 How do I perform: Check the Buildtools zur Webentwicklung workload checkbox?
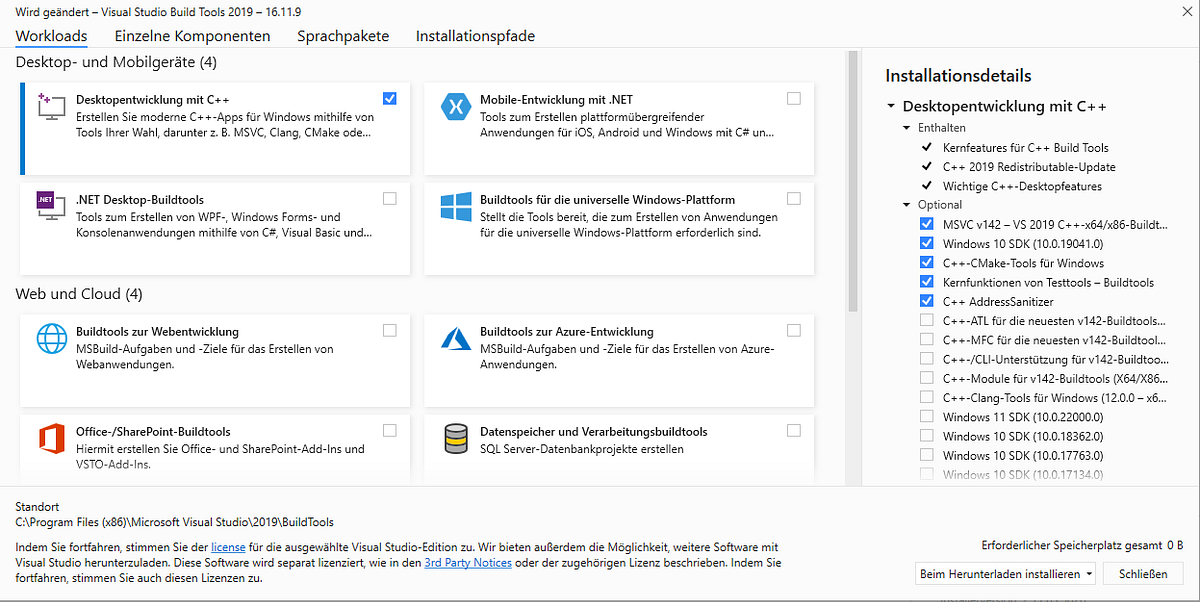(x=389, y=330)
